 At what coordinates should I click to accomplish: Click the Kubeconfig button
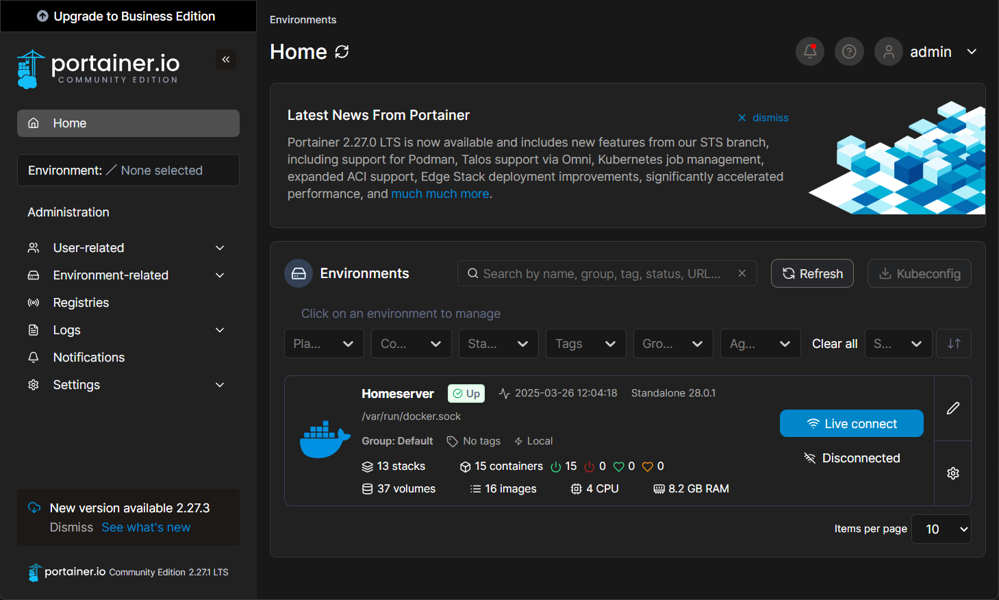tap(919, 273)
